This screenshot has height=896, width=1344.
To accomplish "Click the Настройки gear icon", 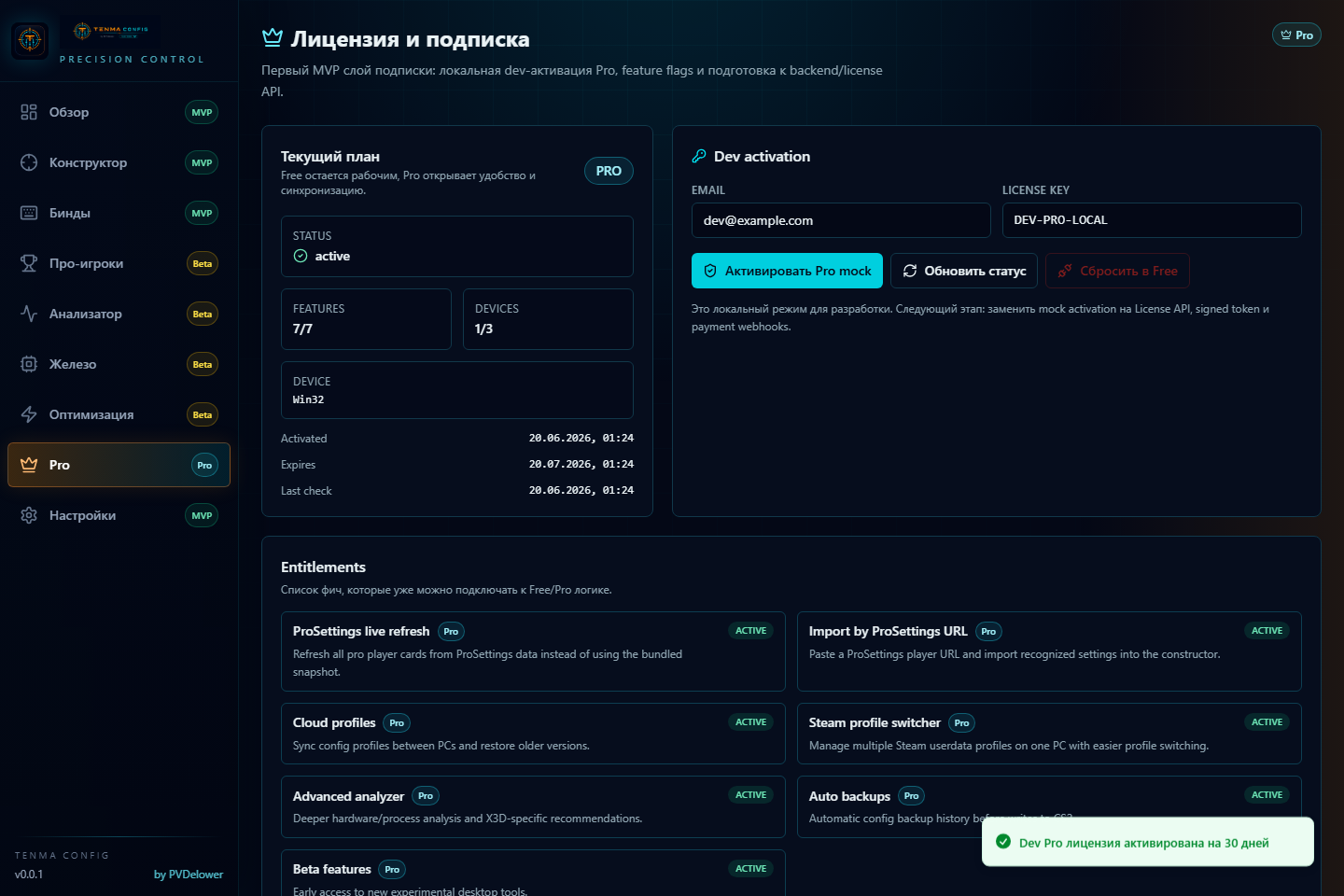I will 29,515.
